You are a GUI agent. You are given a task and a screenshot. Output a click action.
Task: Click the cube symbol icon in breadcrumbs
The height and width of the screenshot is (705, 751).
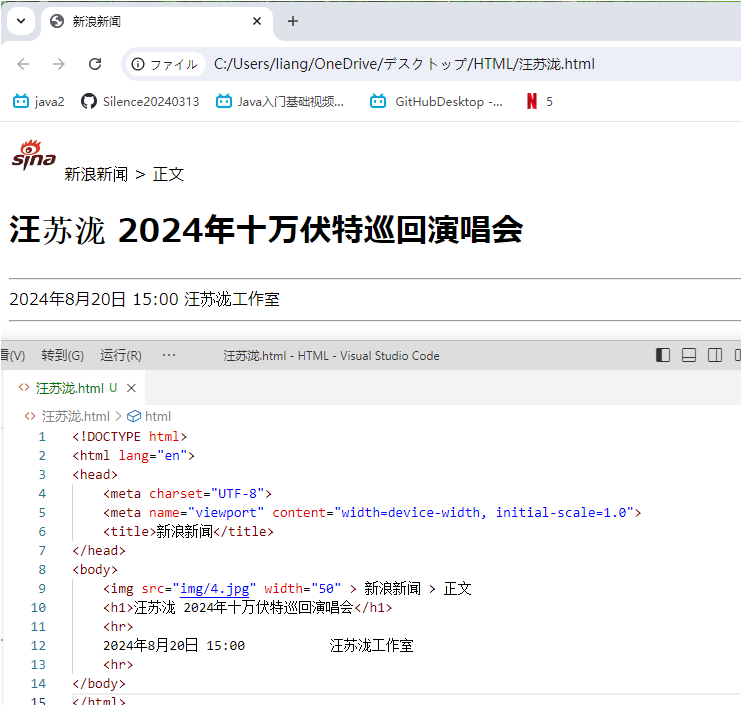click(134, 416)
